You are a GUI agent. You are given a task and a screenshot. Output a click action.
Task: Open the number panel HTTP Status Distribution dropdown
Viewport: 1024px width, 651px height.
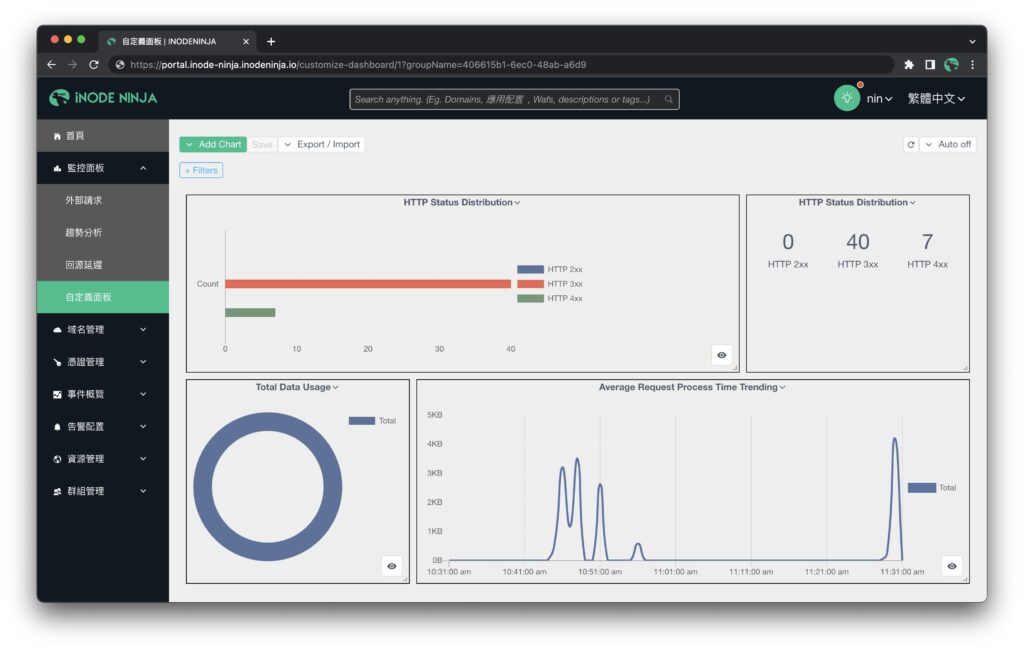tap(857, 202)
